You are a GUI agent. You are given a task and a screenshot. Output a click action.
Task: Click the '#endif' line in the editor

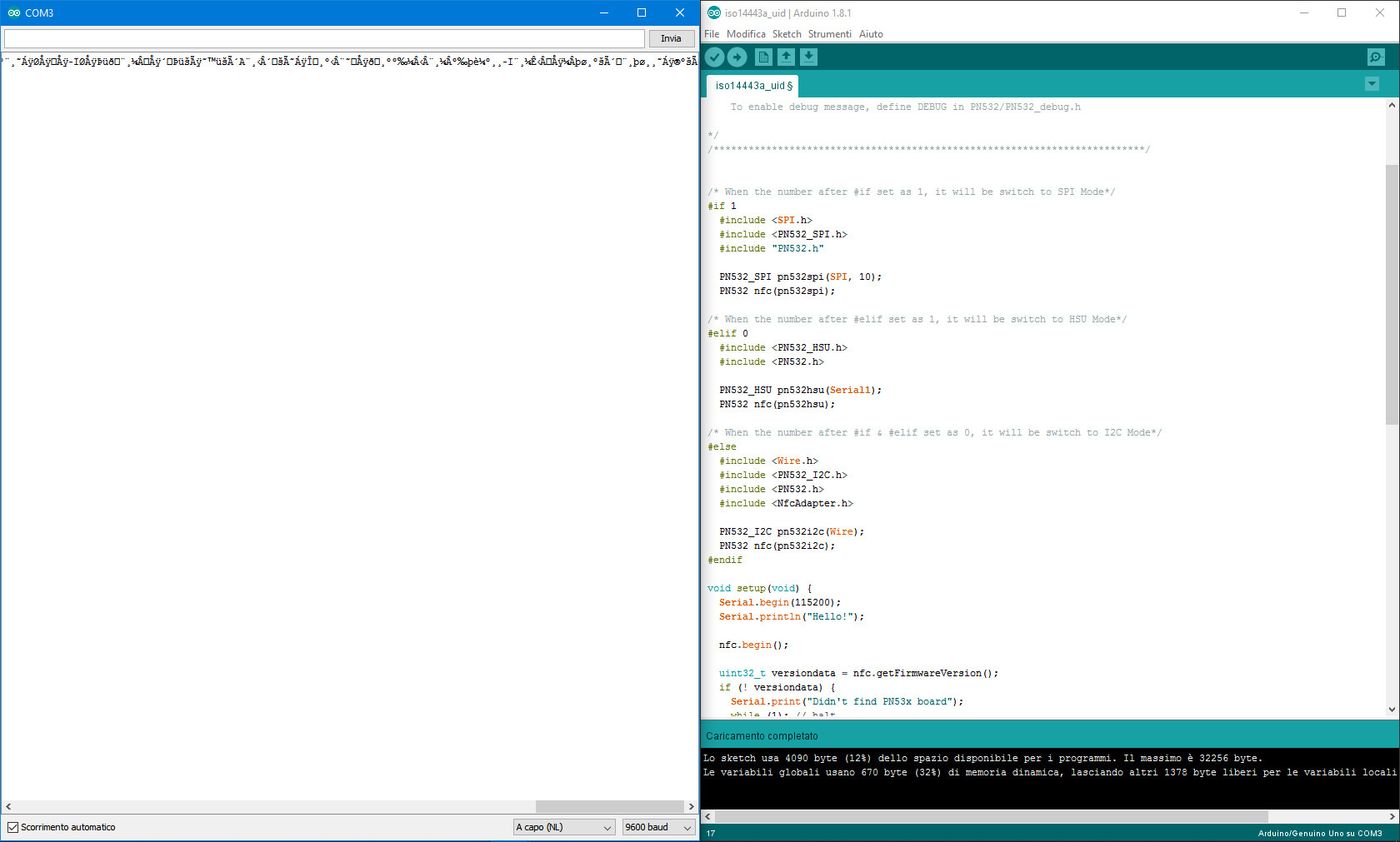click(725, 560)
